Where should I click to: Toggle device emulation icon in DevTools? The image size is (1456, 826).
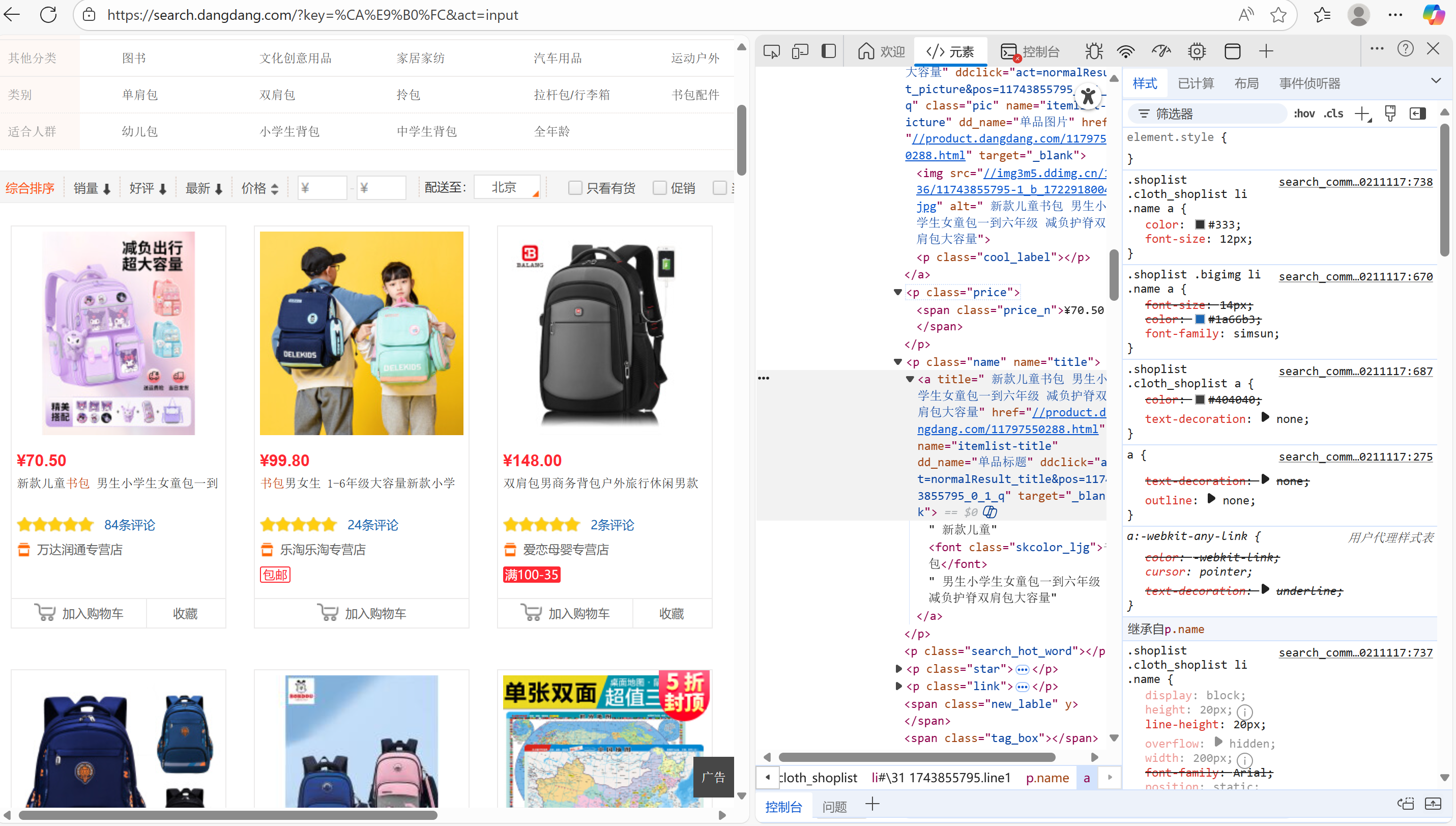800,51
